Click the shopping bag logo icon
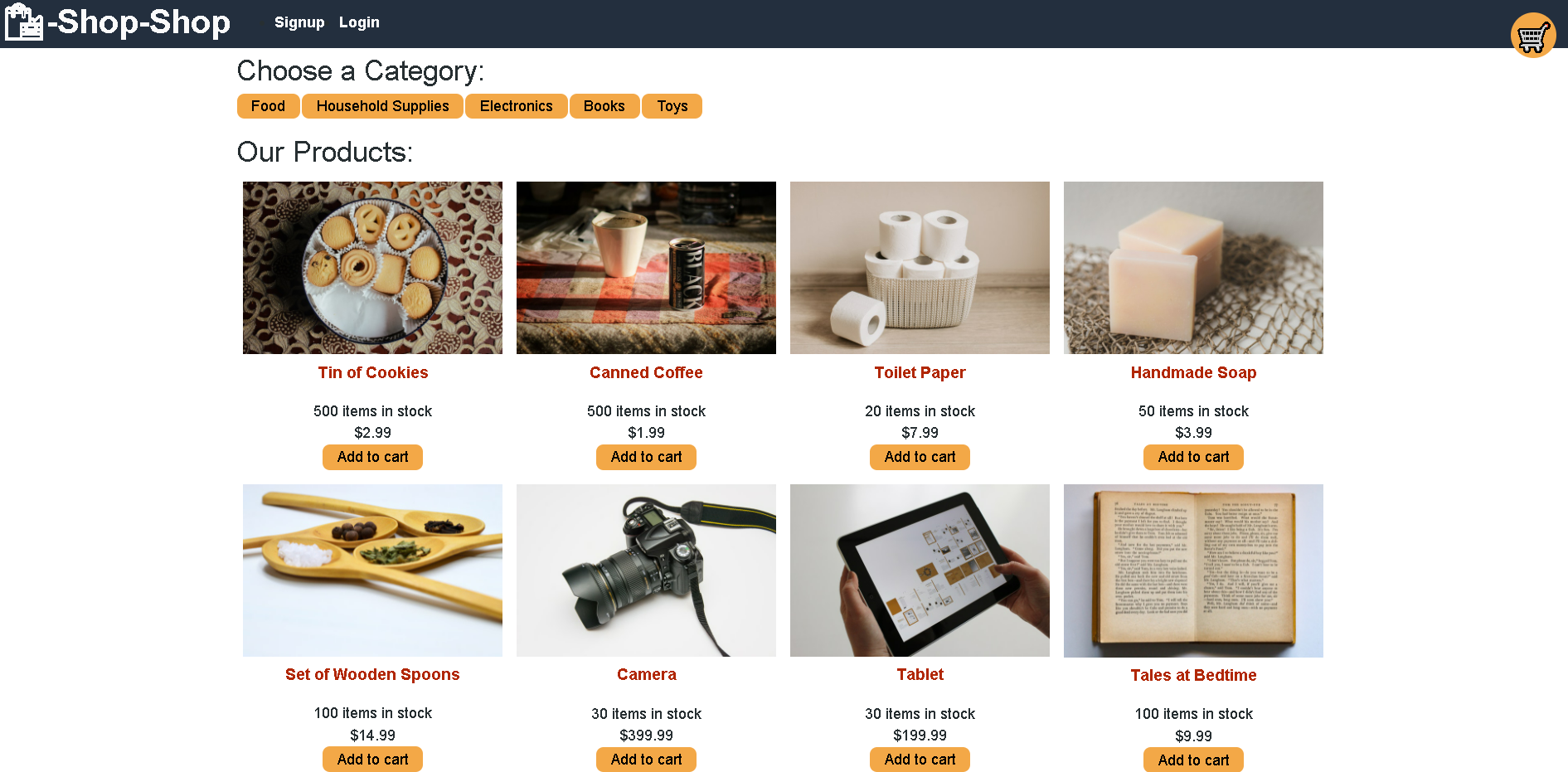 [24, 22]
